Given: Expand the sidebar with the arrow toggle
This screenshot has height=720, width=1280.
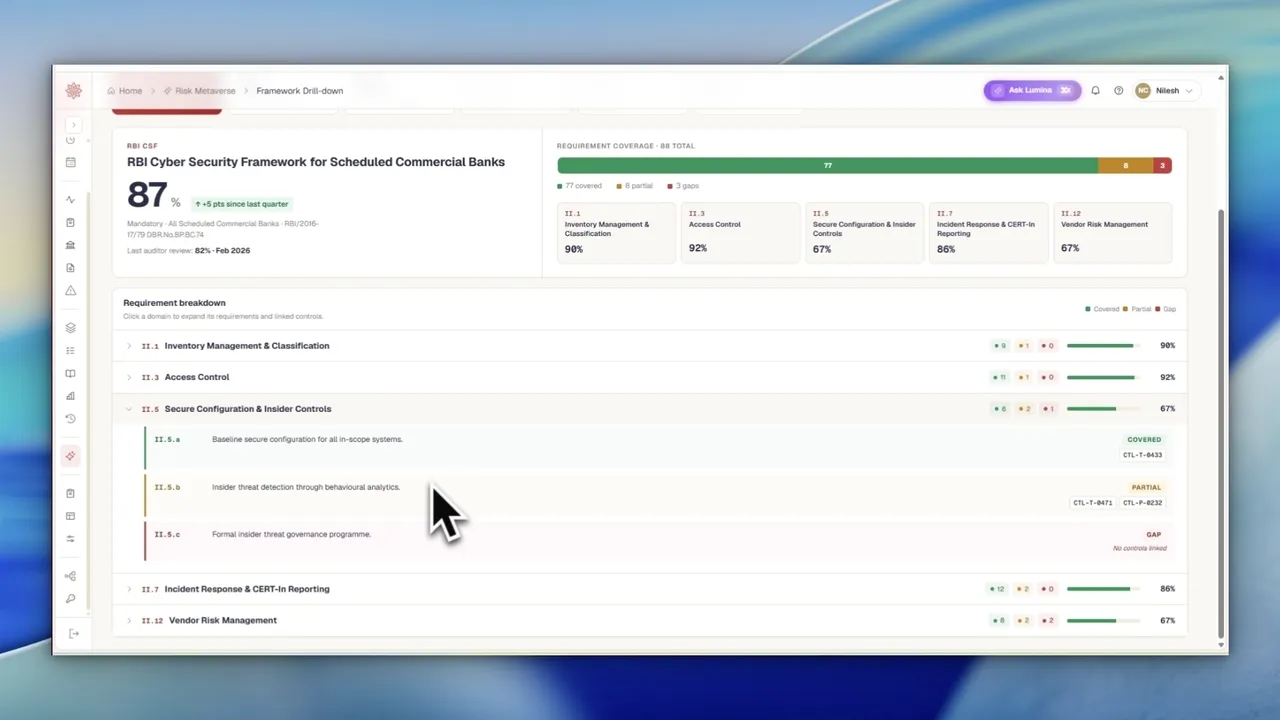Looking at the screenshot, I should pos(73,125).
